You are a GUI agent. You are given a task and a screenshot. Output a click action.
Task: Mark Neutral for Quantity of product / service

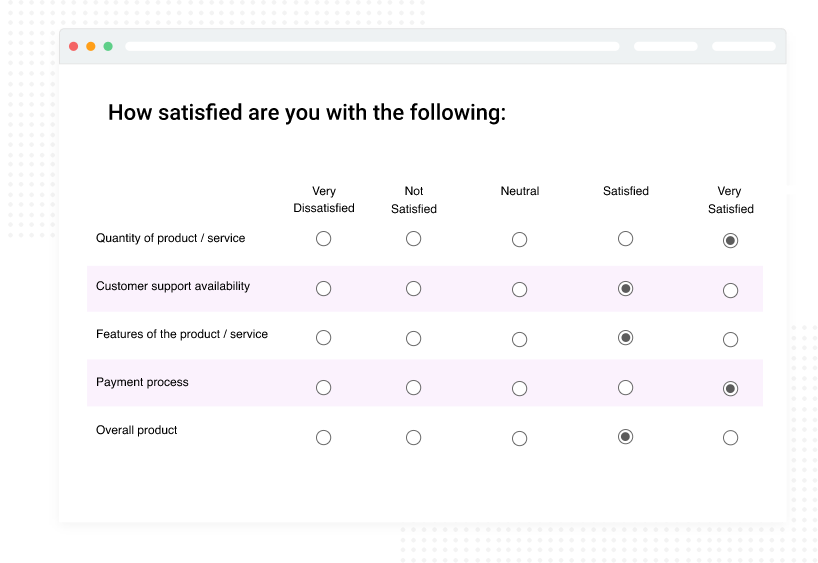tap(519, 240)
